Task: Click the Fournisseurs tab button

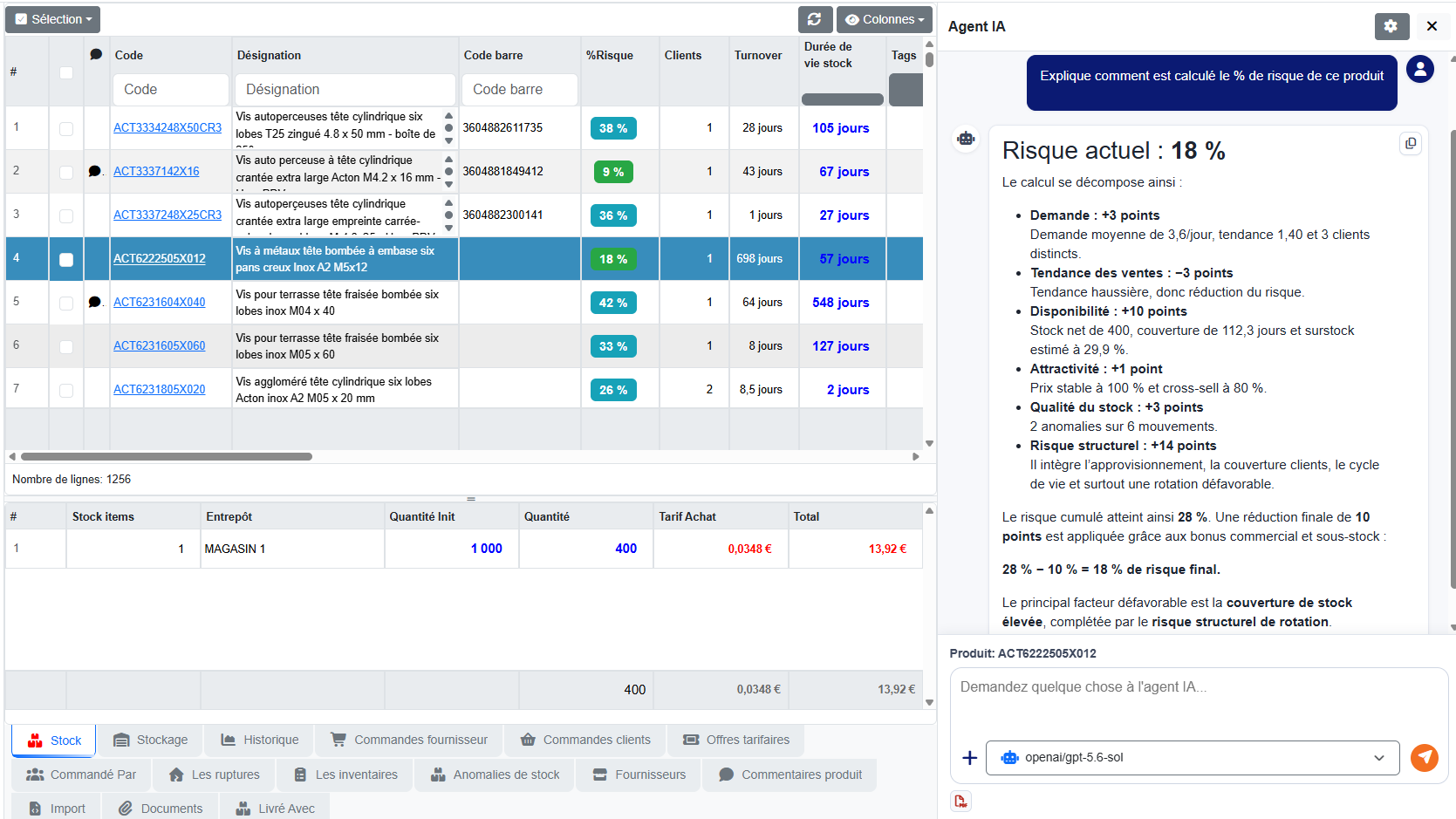Action: (x=639, y=775)
